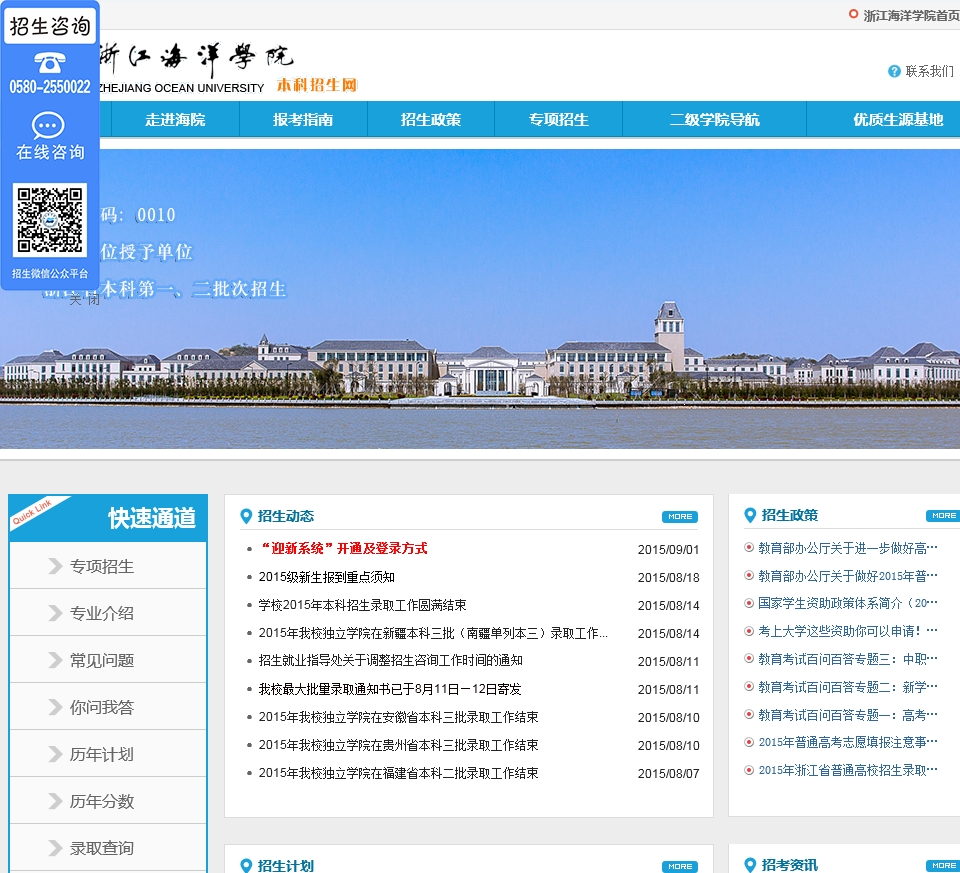Click the telephone icon in consultation widget
This screenshot has width=960, height=873.
click(49, 62)
